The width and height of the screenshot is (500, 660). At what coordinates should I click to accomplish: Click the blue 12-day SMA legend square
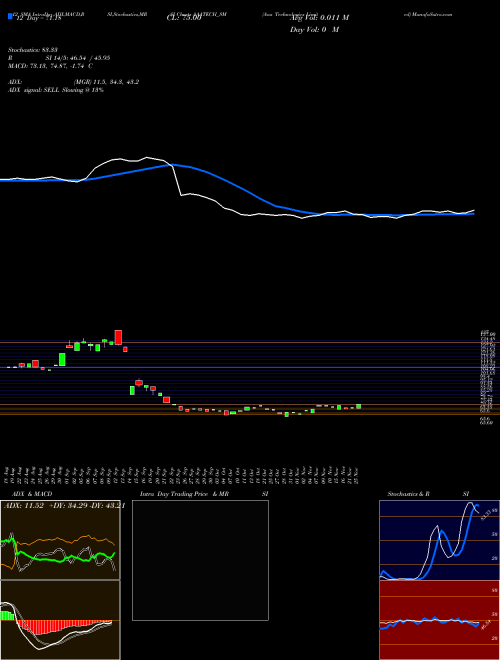(x=11, y=17)
